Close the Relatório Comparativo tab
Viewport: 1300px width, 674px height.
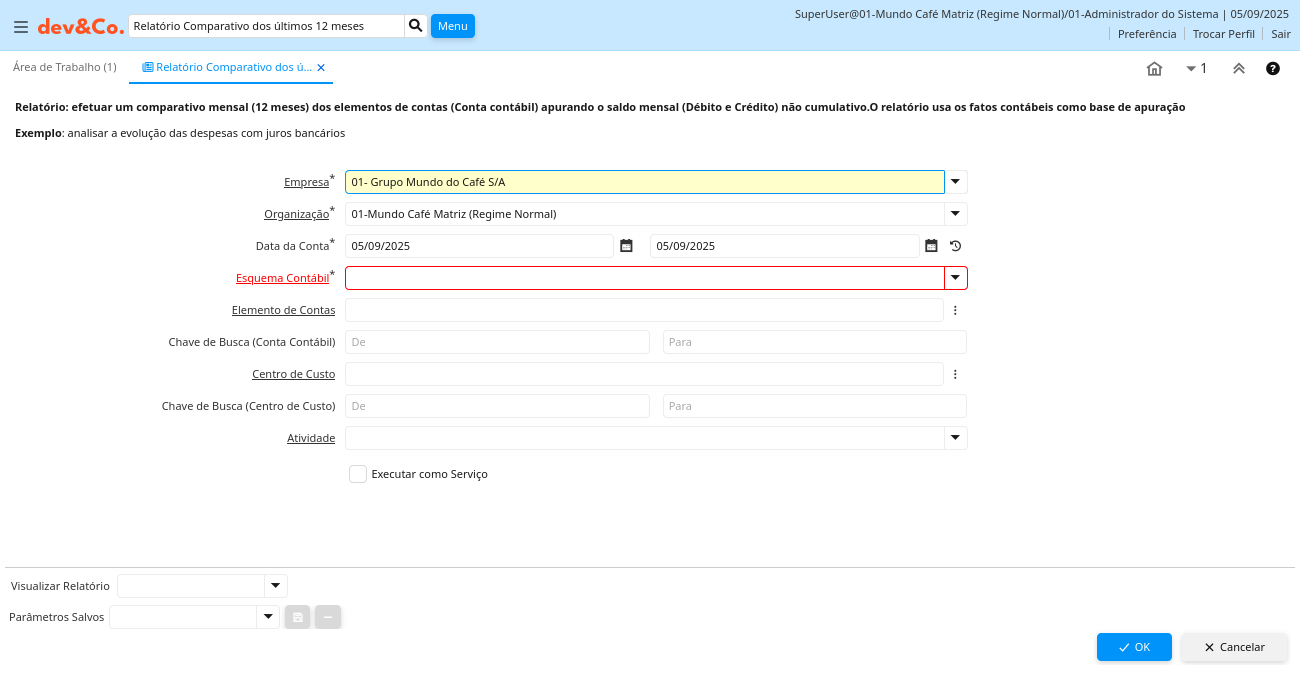[321, 68]
